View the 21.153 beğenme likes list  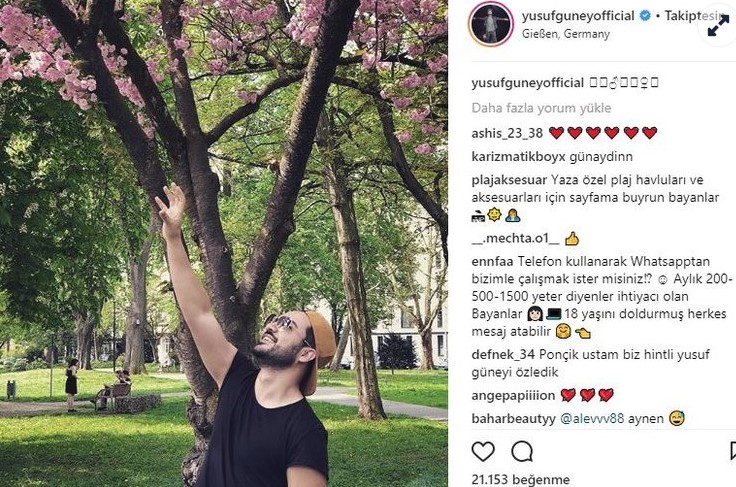click(x=521, y=479)
